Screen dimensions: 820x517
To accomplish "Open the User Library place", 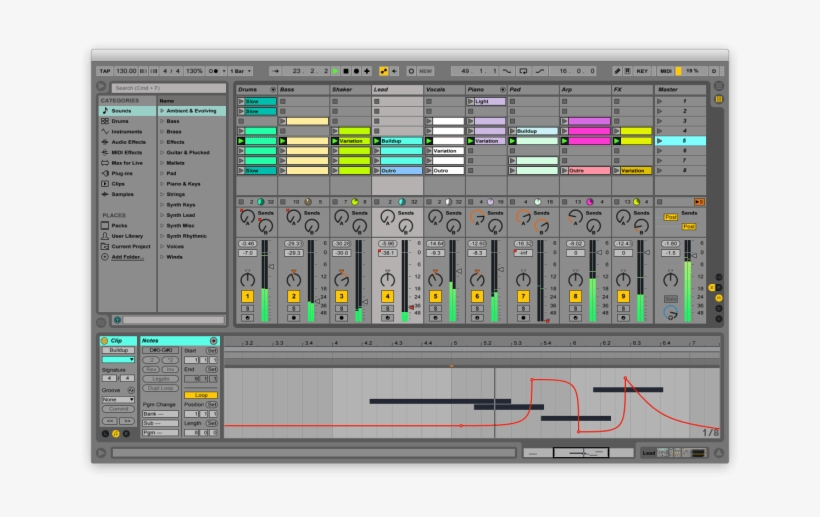I will (x=127, y=236).
